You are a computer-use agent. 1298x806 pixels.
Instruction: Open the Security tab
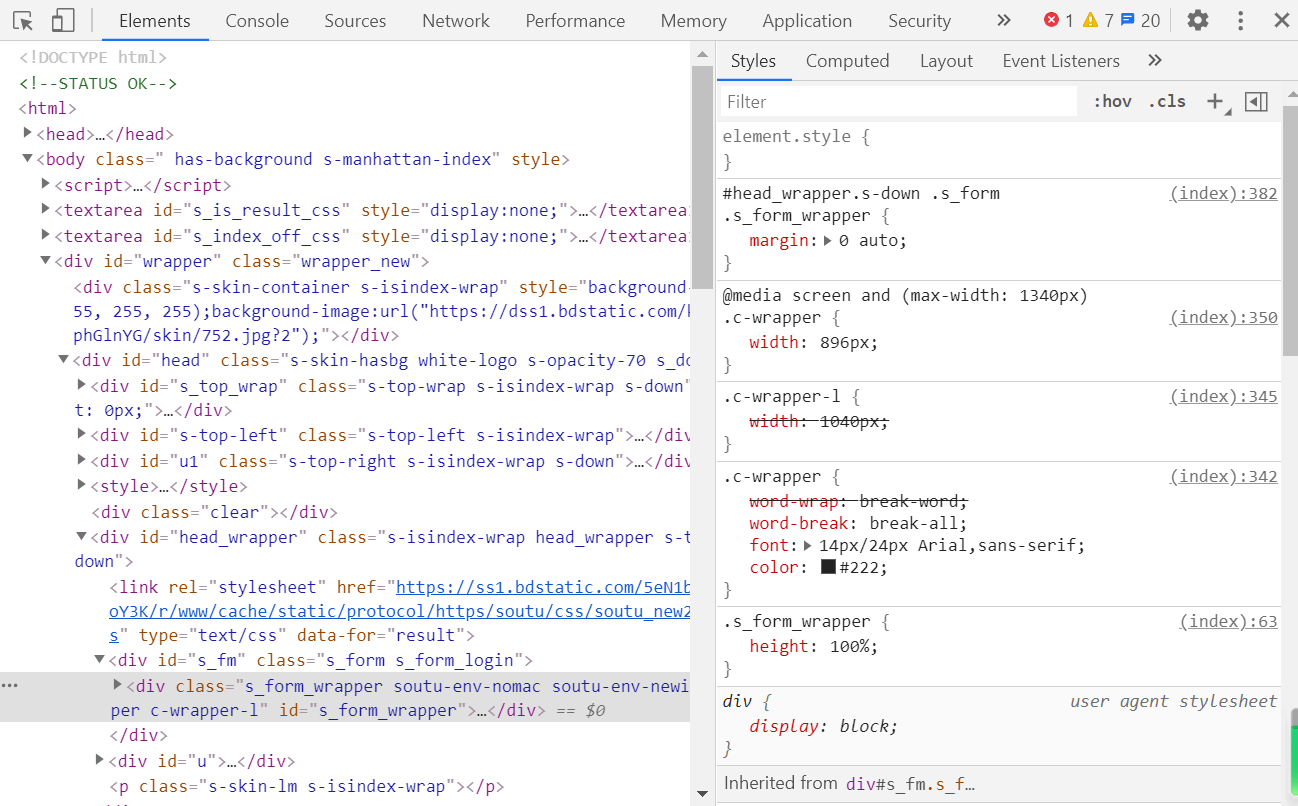click(x=919, y=20)
